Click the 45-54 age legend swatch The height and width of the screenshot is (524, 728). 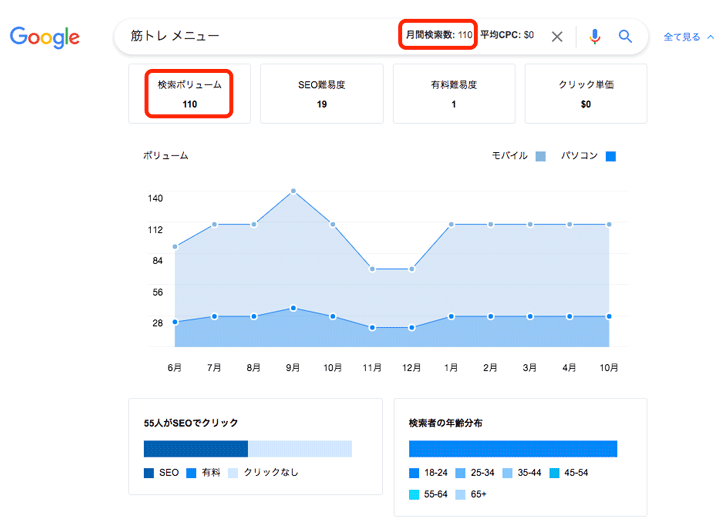point(554,473)
